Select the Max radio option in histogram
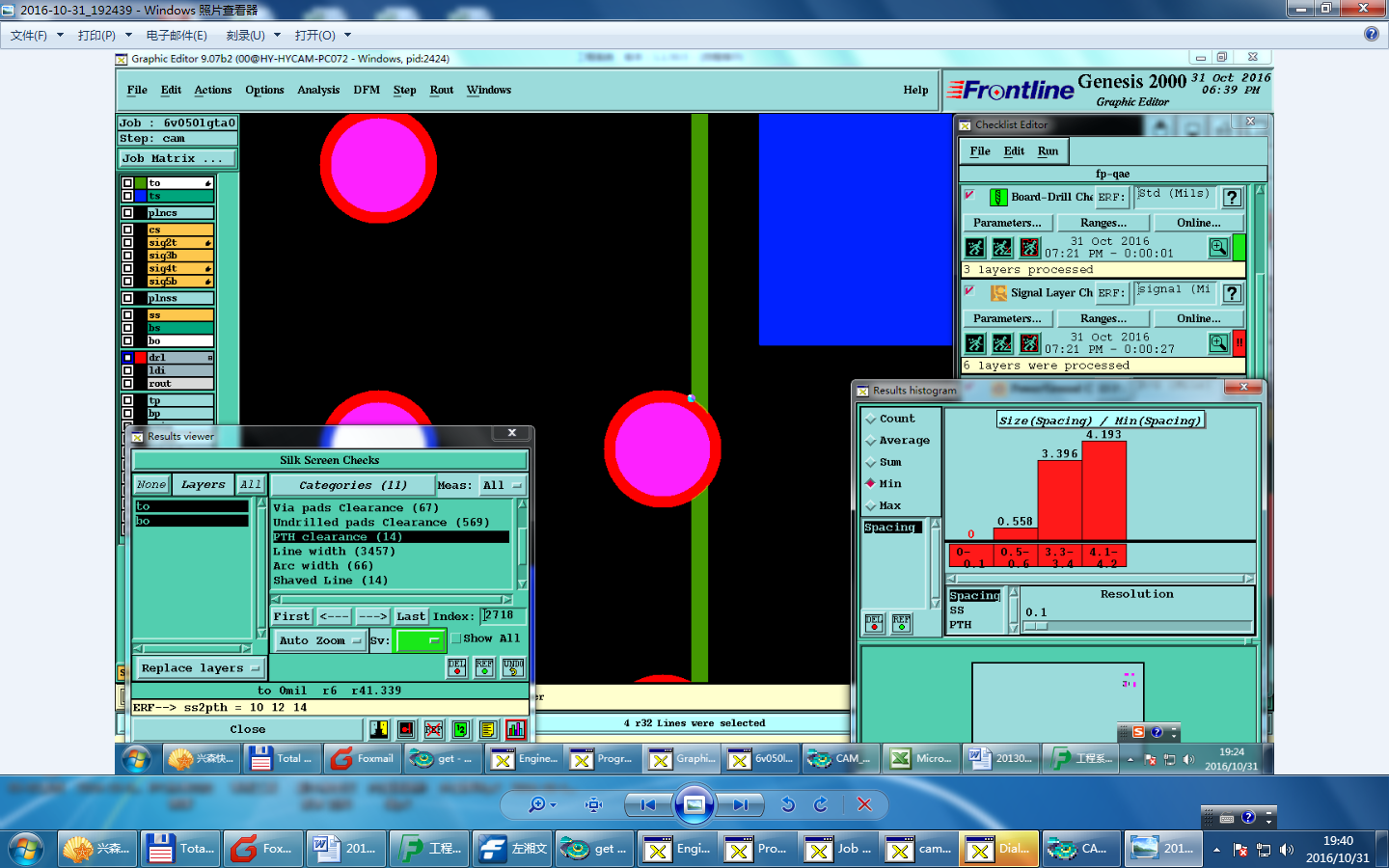The image size is (1389, 868). coord(871,505)
